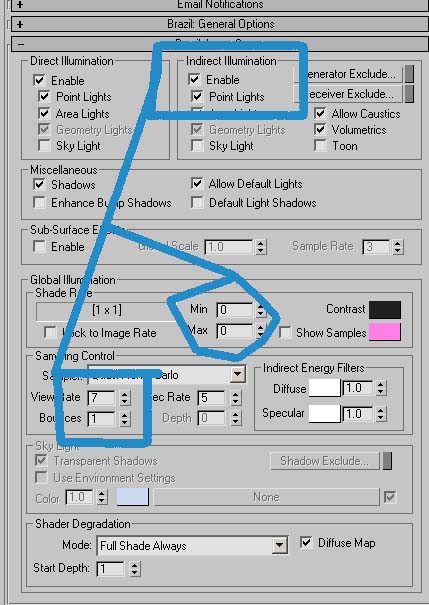Toggle Direct Illumination Sky Light checkbox
The height and width of the screenshot is (605, 429).
(44, 146)
